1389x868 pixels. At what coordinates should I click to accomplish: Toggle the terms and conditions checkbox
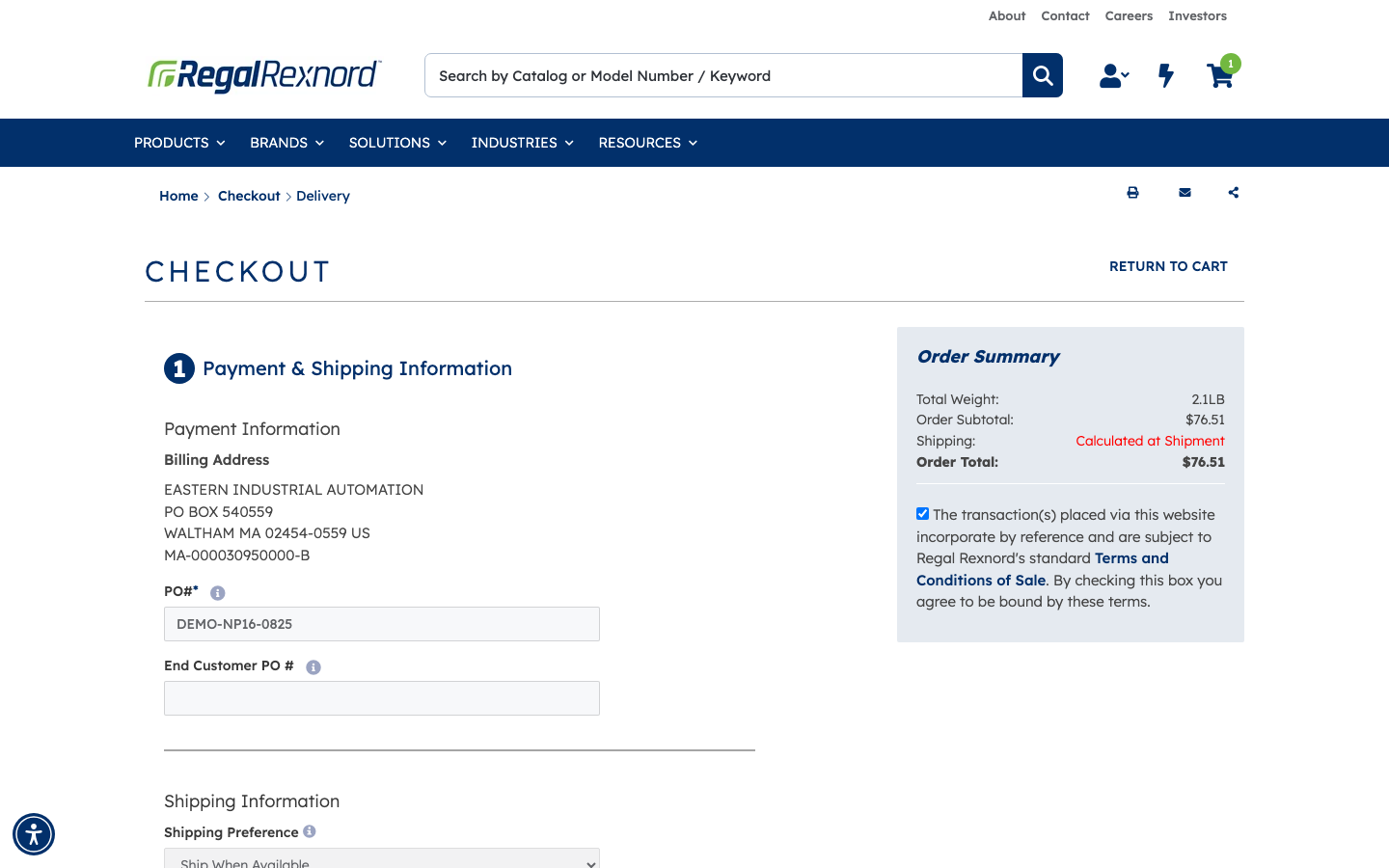(923, 514)
